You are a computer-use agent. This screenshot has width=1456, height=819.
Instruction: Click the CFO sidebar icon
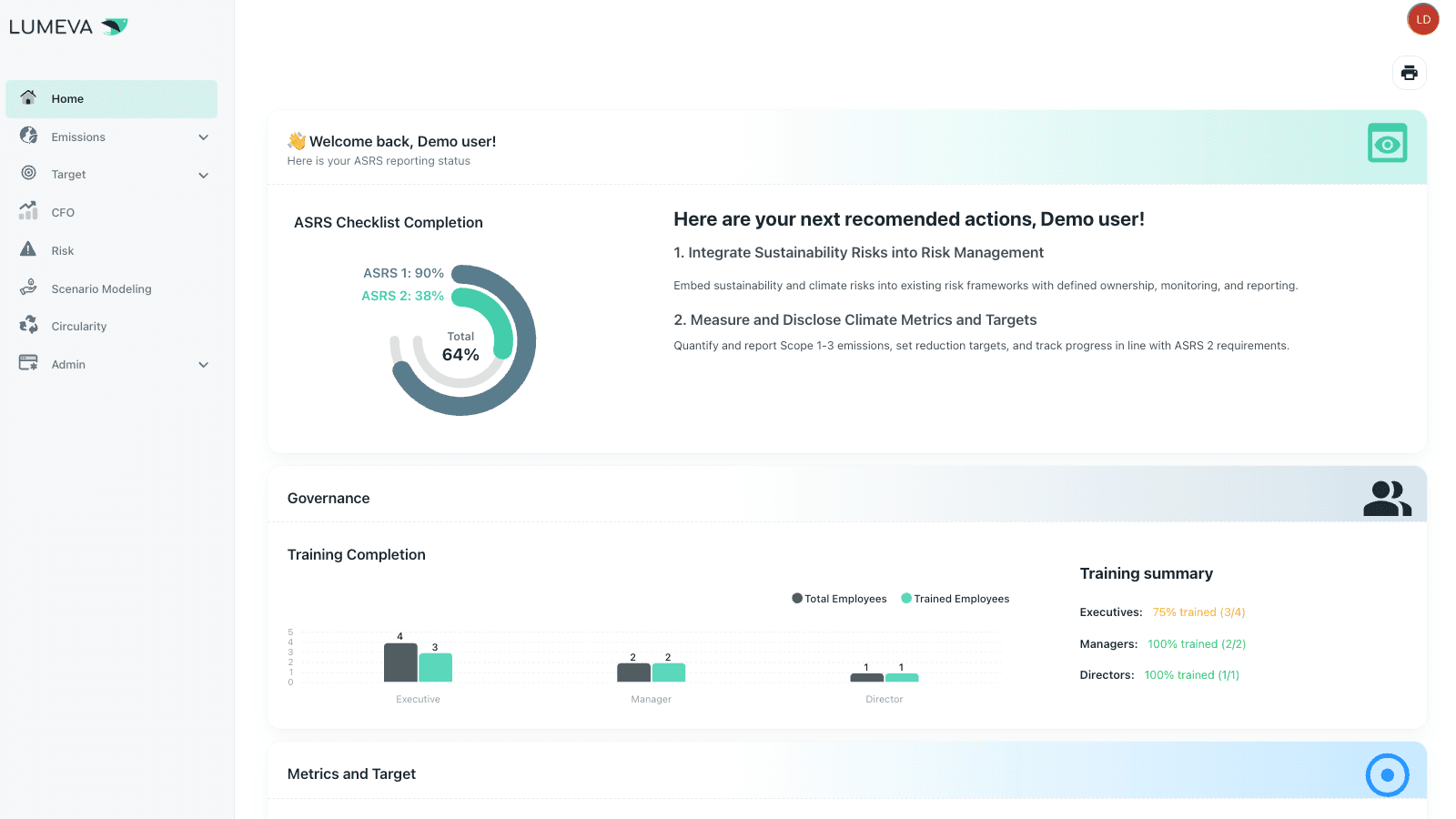coord(28,211)
